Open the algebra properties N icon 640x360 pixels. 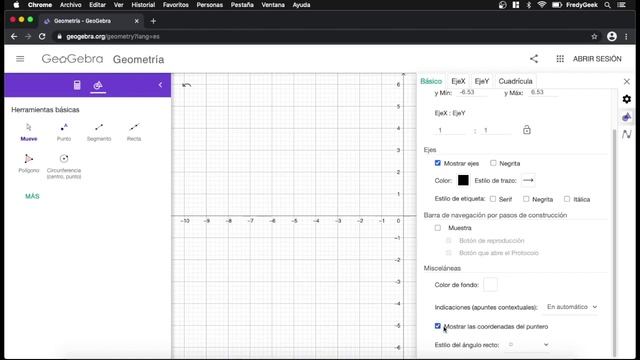627,134
